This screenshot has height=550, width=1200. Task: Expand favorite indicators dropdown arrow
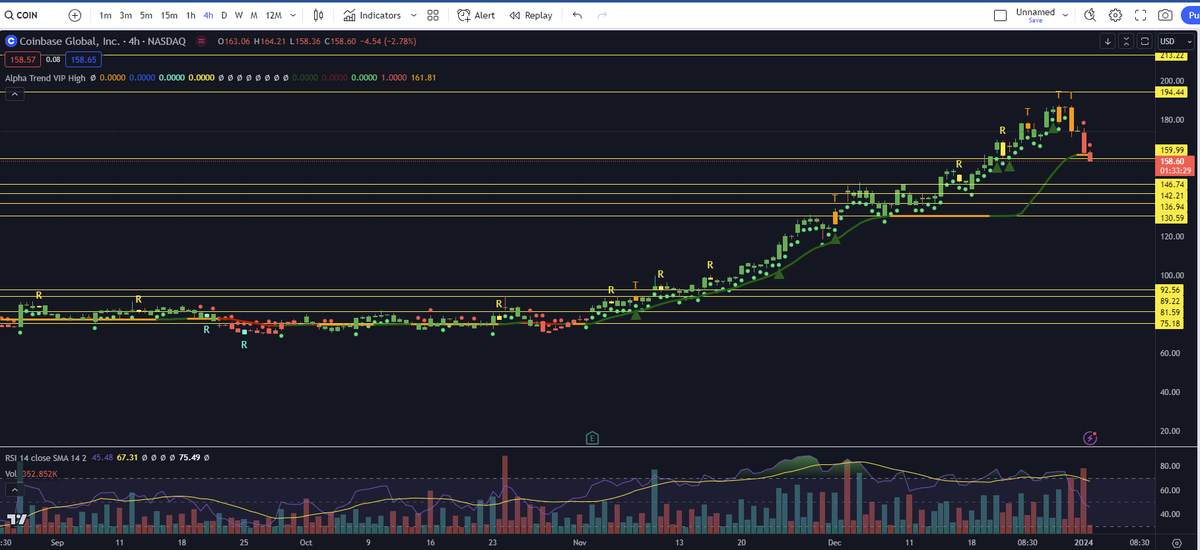pyautogui.click(x=412, y=15)
